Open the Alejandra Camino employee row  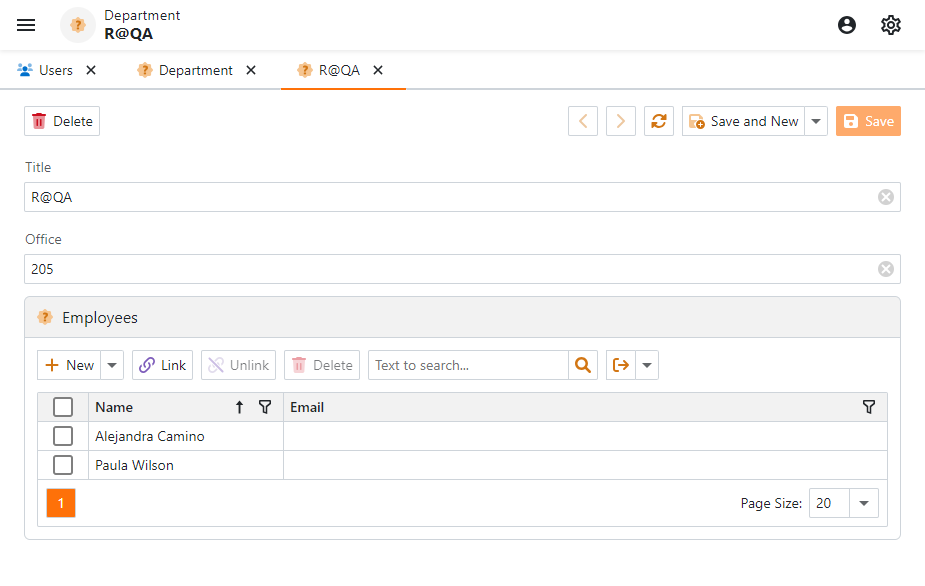click(462, 436)
